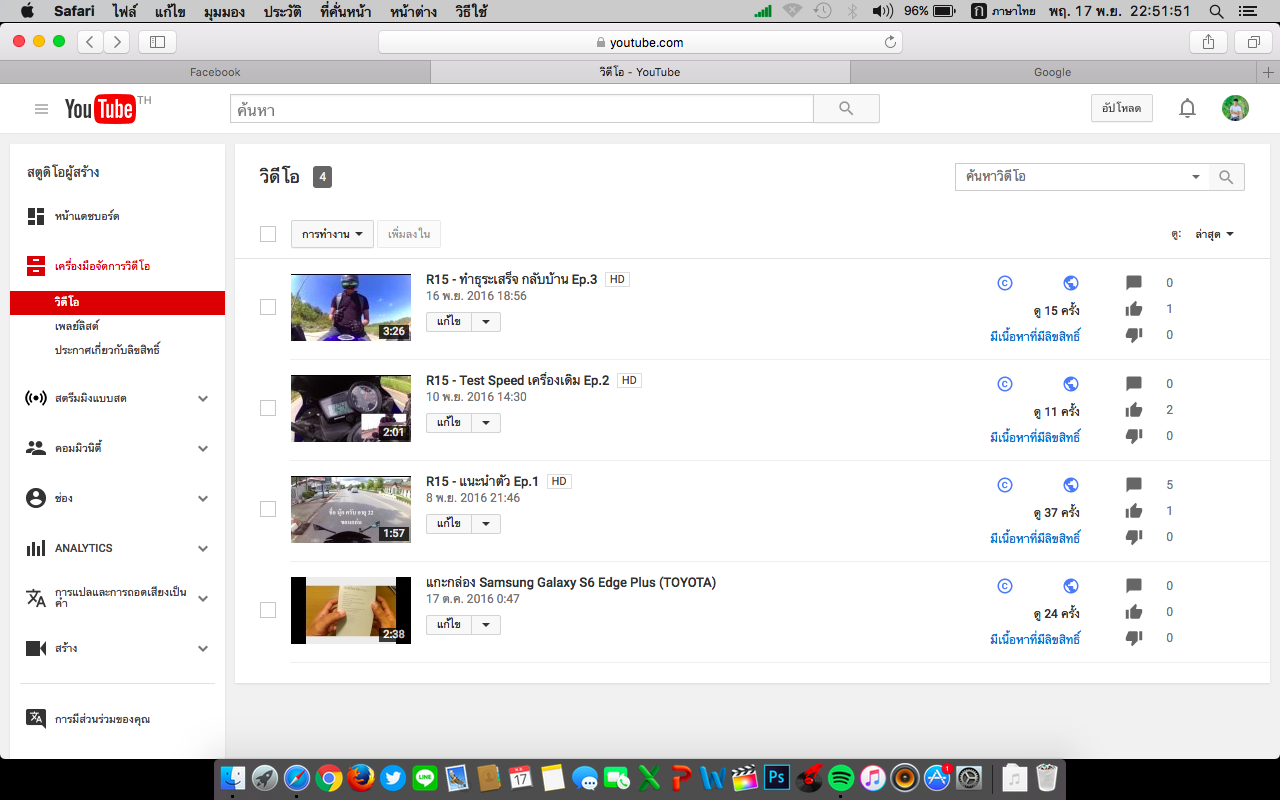The image size is (1280, 800).
Task: Tick the select-all videos checkbox
Action: coord(268,234)
